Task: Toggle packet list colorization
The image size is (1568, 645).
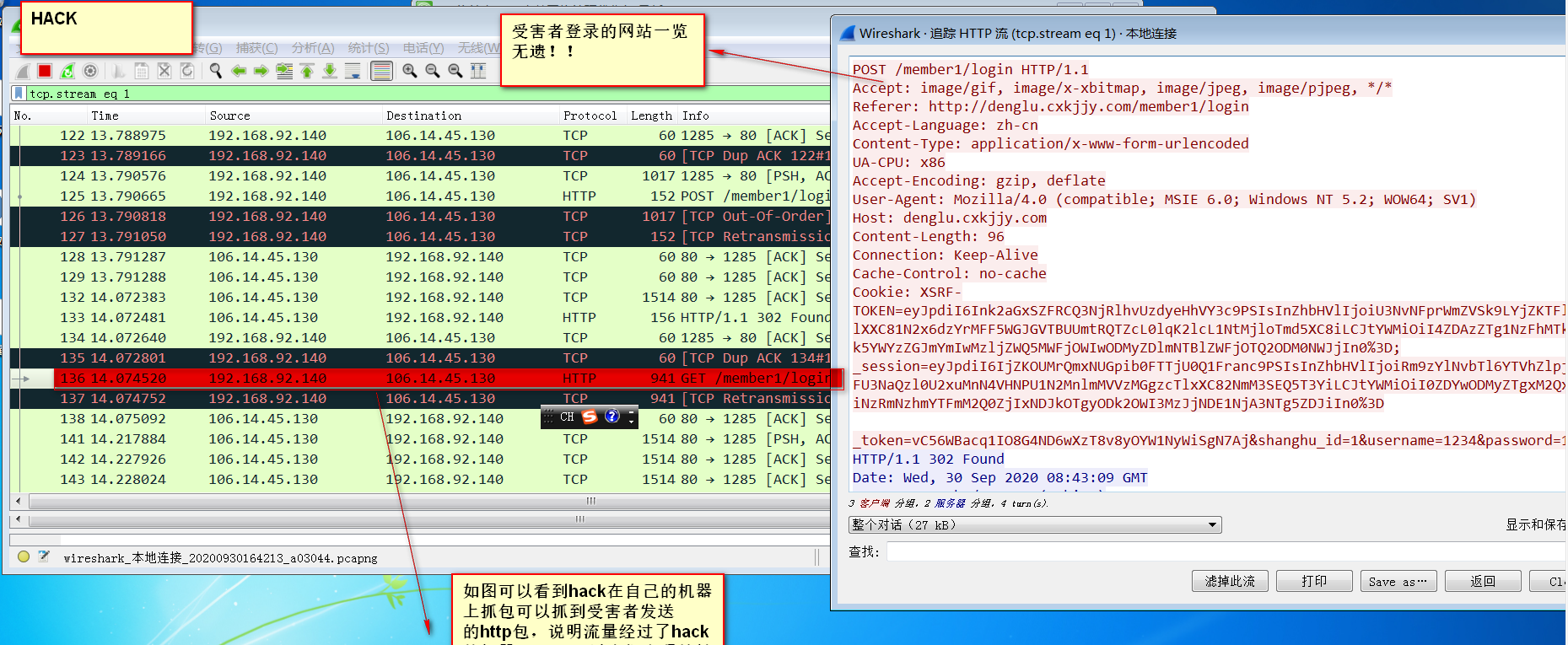Action: click(x=381, y=71)
